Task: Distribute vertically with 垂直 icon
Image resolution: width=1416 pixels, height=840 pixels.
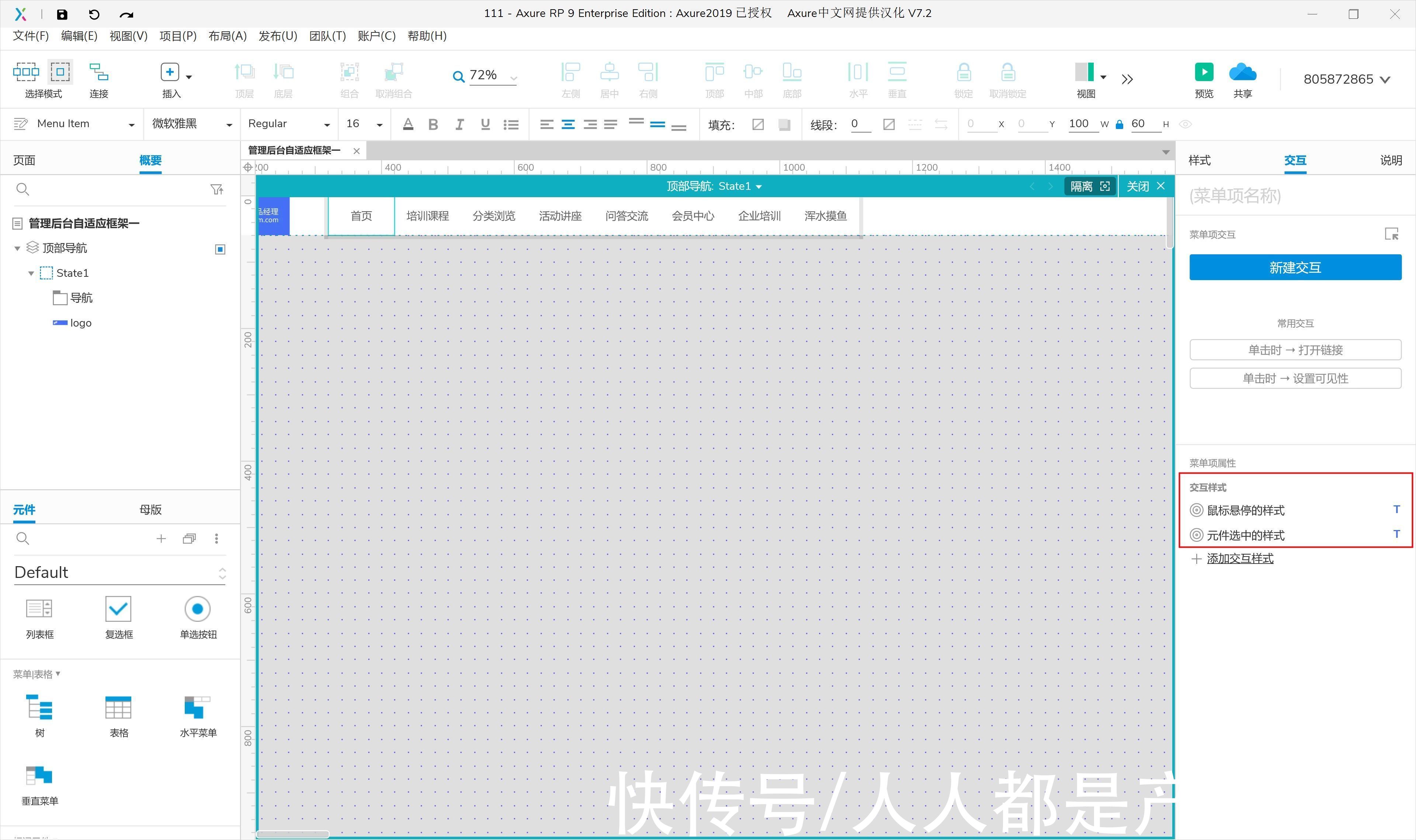Action: pos(897,72)
